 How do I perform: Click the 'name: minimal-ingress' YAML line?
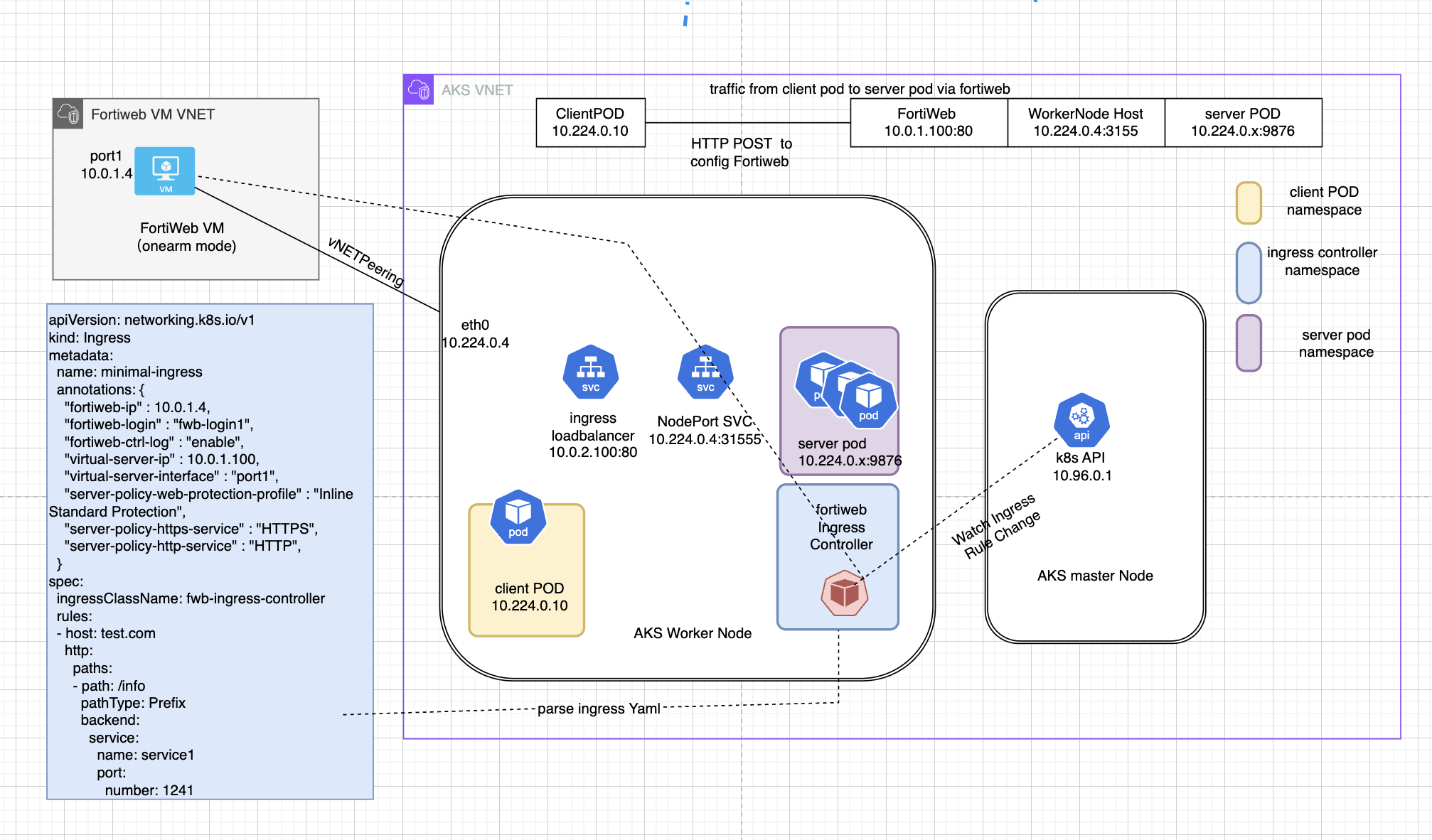coord(129,372)
